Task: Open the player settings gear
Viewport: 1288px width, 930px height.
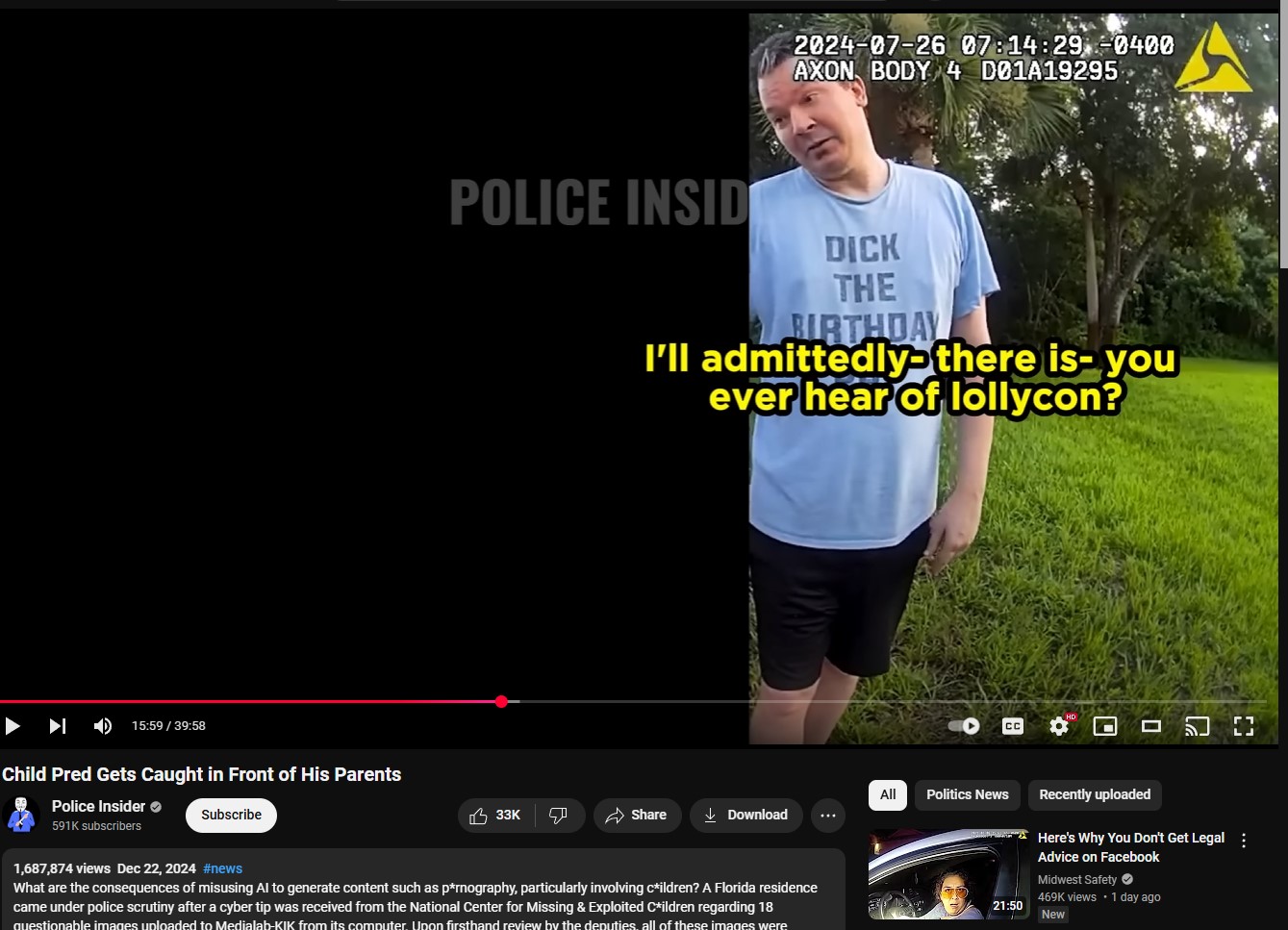Action: (1060, 726)
